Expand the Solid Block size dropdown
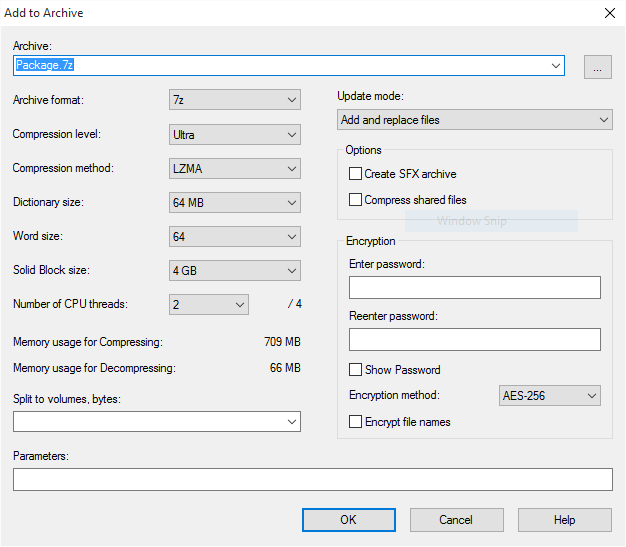Viewport: 626px width, 547px height. coord(235,271)
